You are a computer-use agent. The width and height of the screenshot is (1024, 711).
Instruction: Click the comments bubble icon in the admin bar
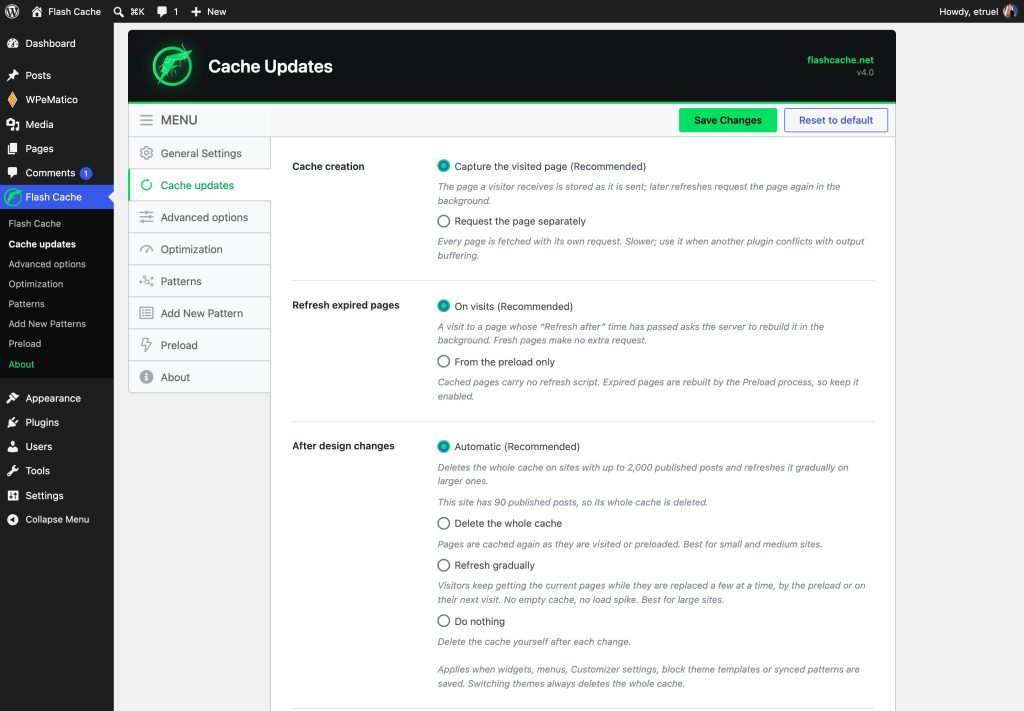(x=161, y=11)
